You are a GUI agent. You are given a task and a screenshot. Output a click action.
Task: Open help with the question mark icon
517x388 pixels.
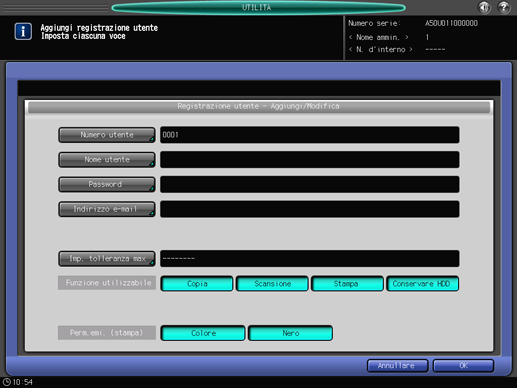pos(504,7)
